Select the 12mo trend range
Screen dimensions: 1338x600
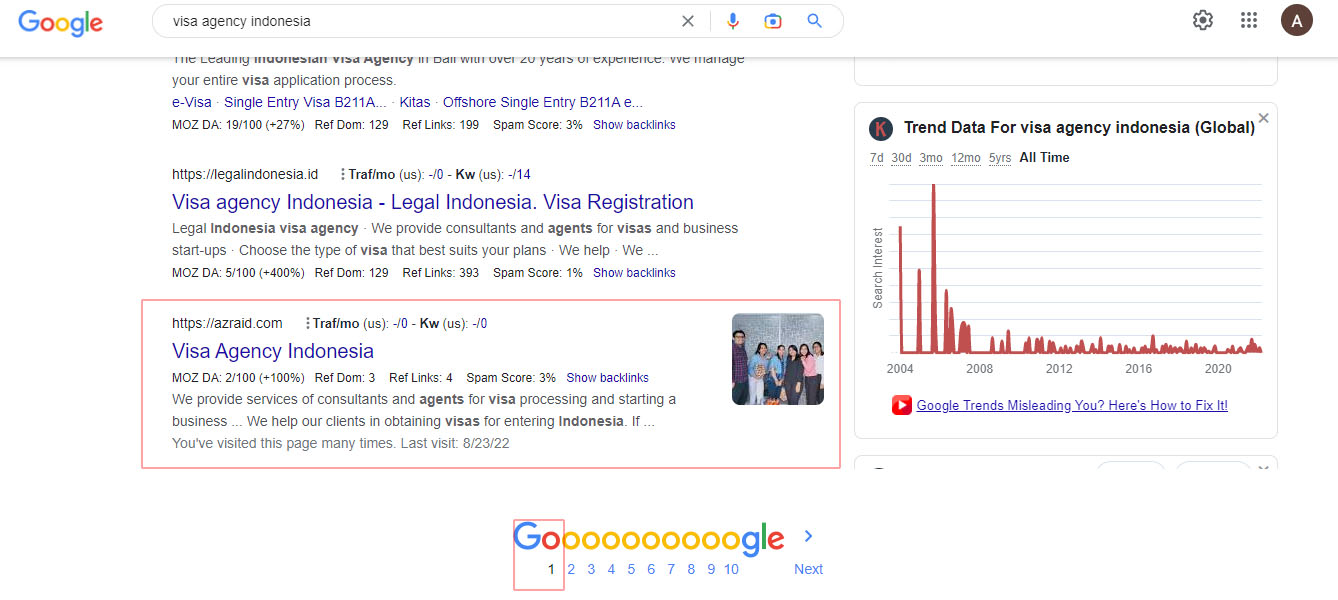(965, 157)
